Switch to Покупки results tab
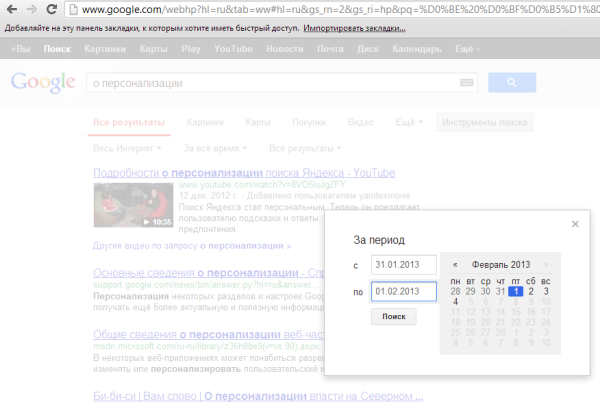 point(309,122)
